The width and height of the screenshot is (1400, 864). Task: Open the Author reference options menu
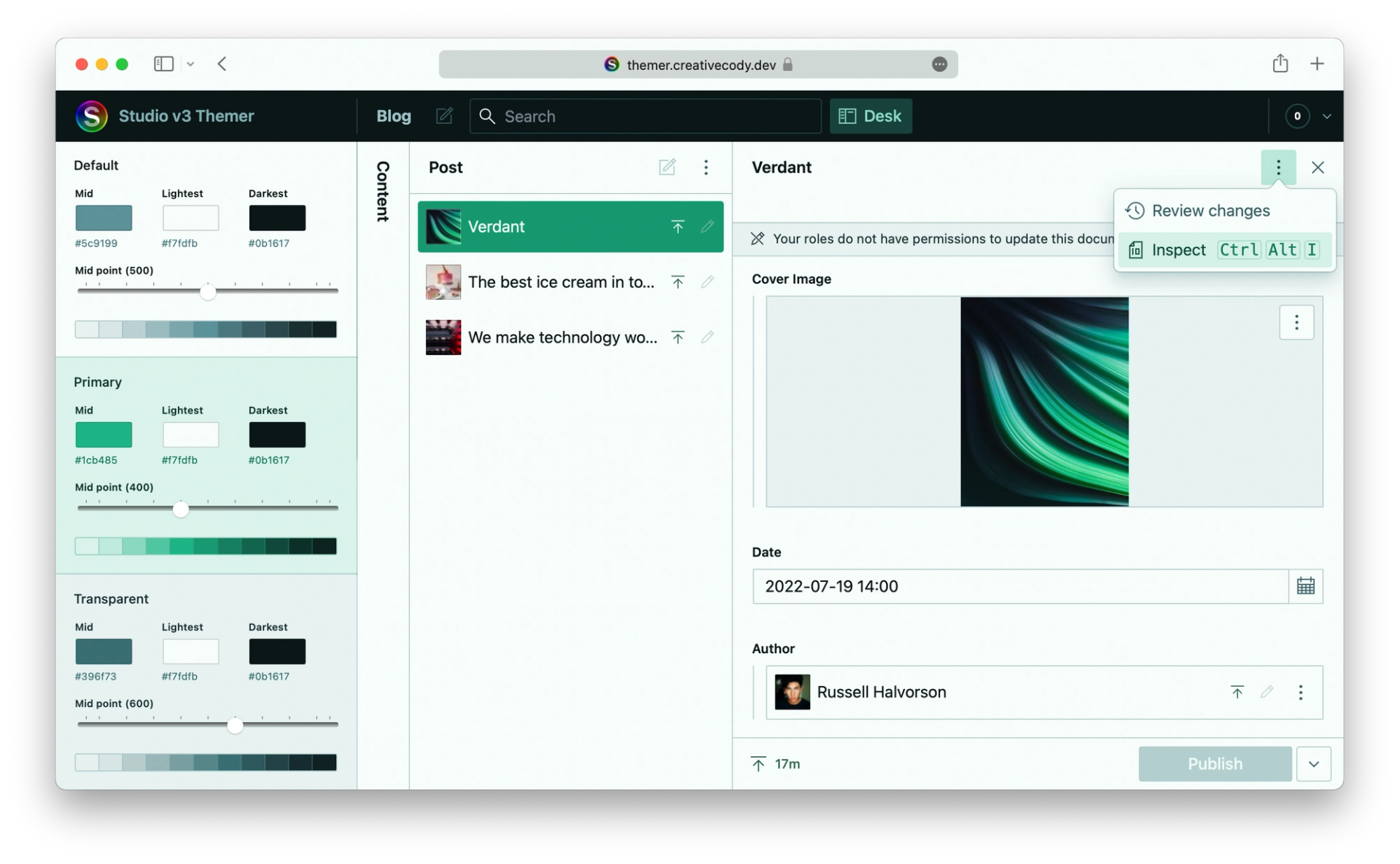(1300, 692)
